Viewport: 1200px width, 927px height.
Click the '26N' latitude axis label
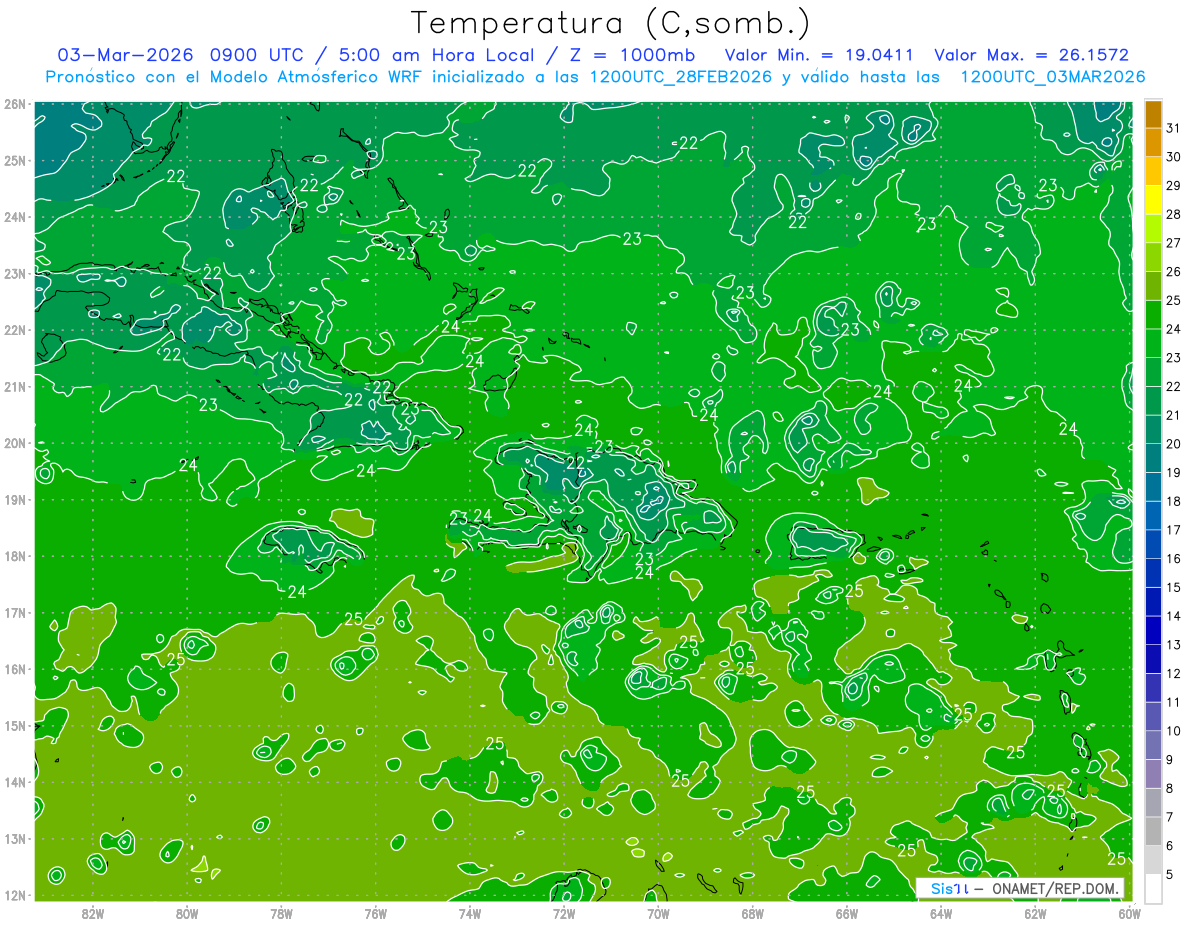14,104
